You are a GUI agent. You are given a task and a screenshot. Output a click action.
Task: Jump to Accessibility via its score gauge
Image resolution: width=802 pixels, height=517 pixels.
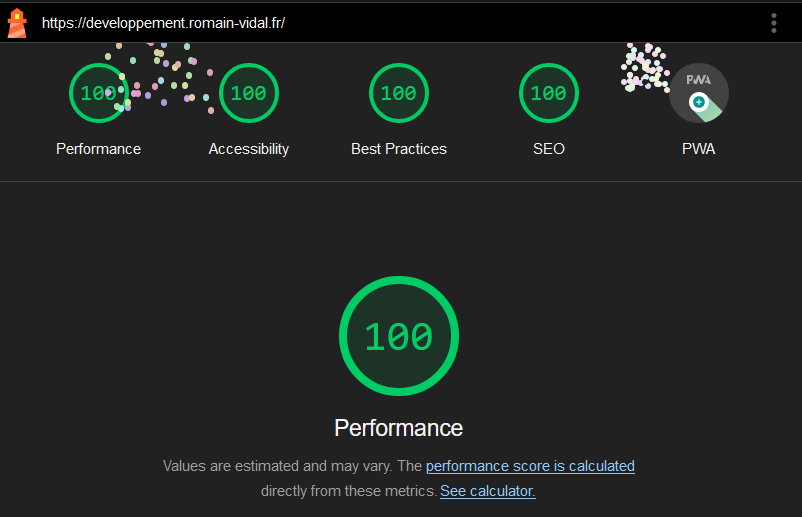248,93
